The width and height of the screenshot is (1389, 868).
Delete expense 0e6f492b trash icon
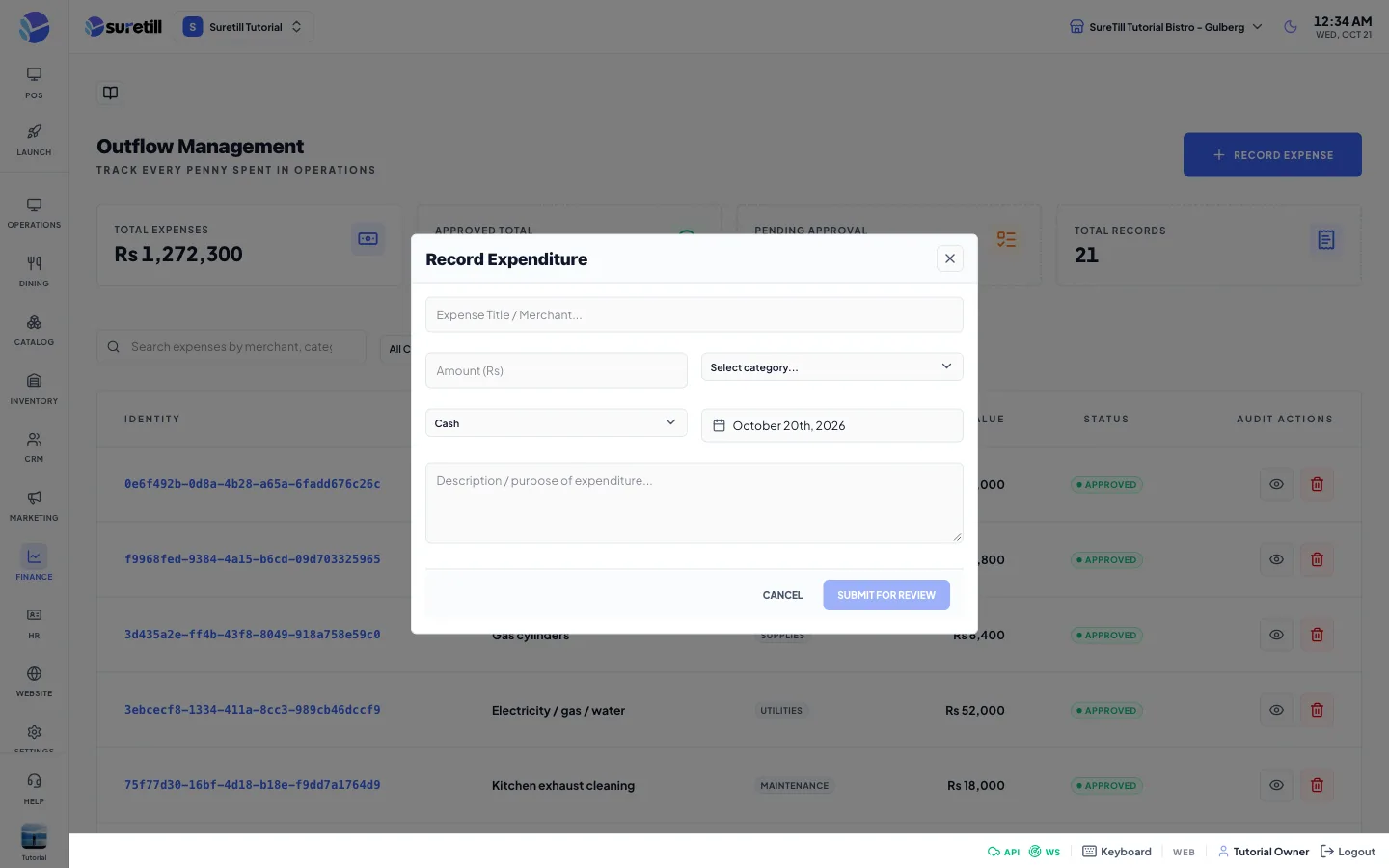point(1317,484)
